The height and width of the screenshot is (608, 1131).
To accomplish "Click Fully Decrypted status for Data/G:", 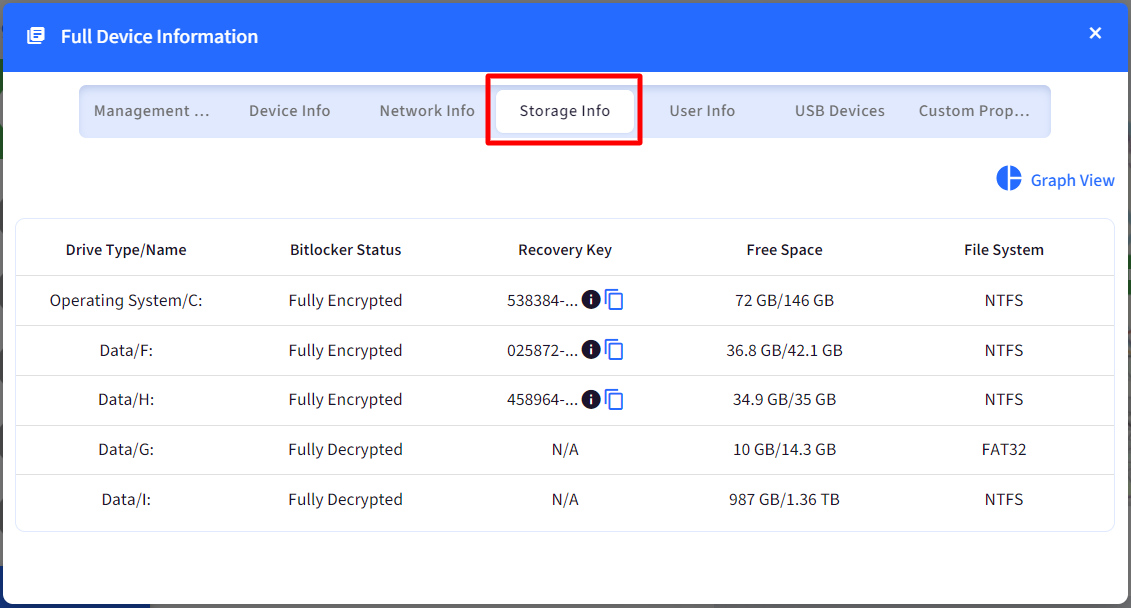I will (346, 449).
